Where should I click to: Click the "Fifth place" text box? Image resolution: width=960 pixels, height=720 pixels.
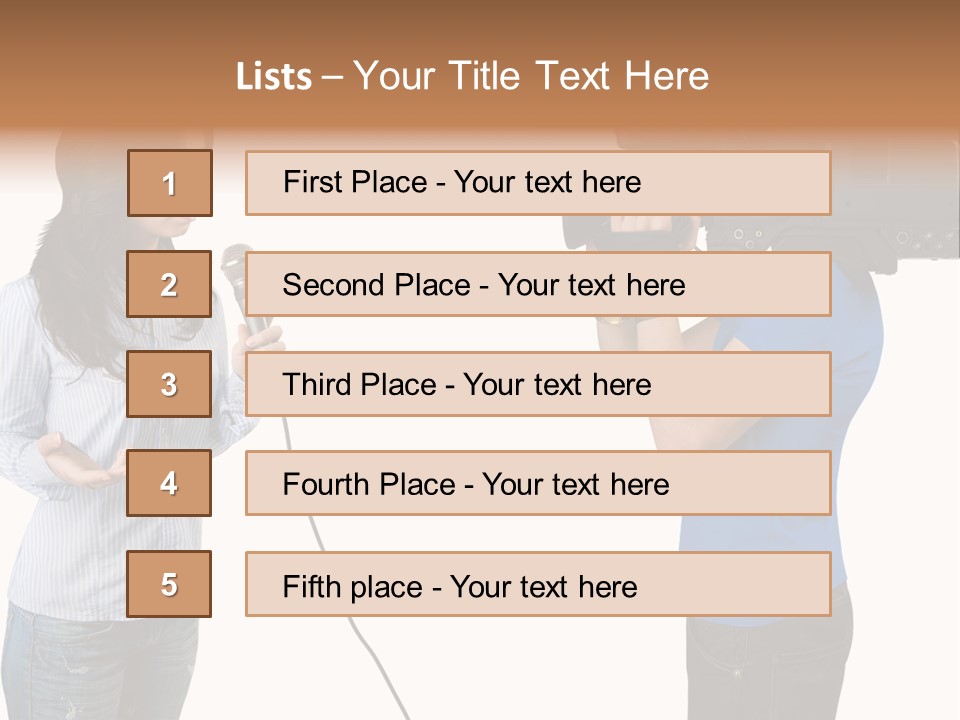(x=538, y=584)
